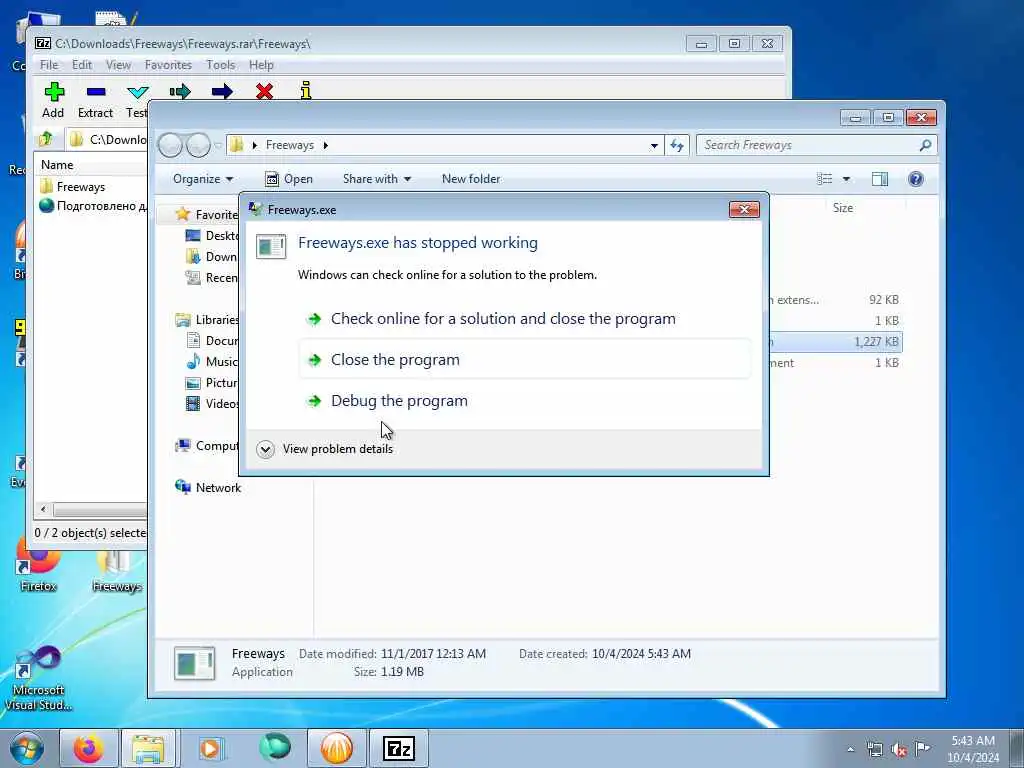Open the Organize dropdown menu

point(202,179)
